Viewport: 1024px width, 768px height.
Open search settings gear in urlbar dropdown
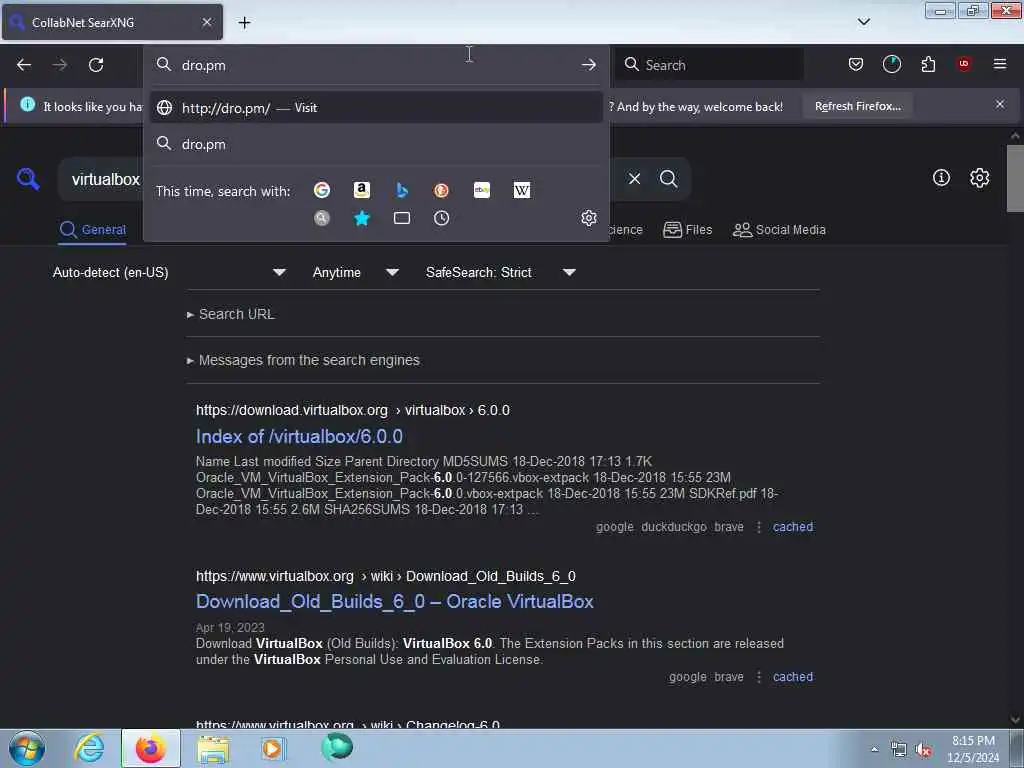[588, 217]
